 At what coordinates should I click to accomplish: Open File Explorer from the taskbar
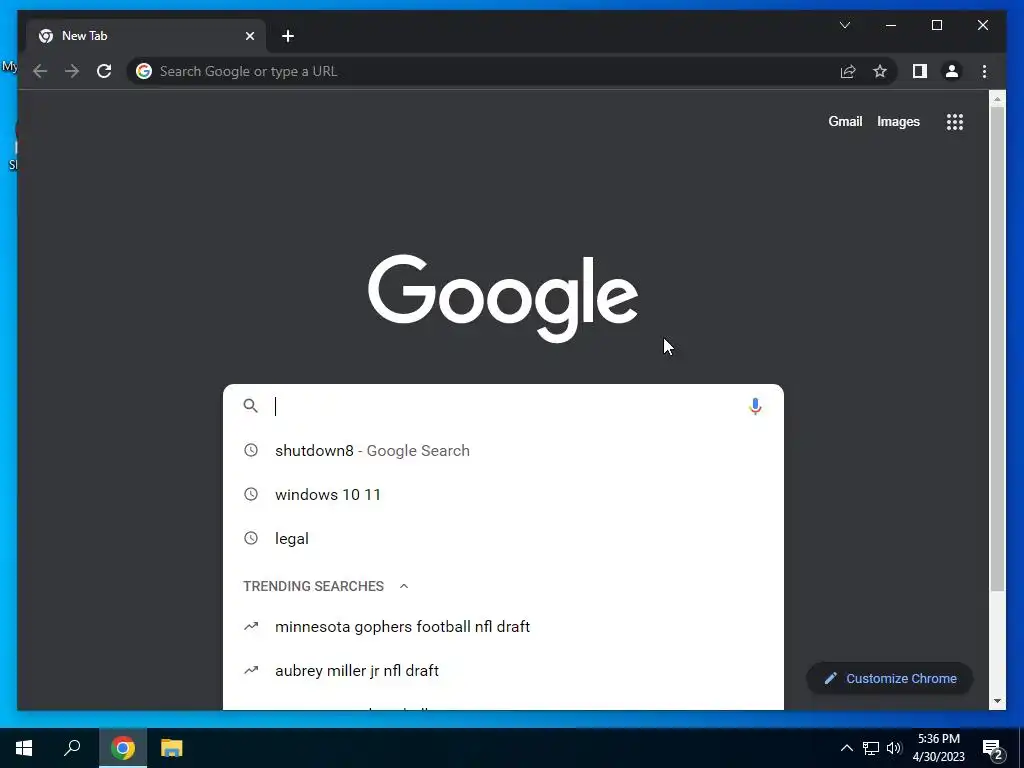172,748
